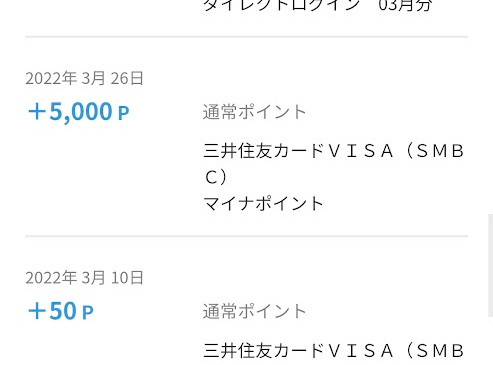
Task: Click the 2022年 3月 26日 date label
Action: pos(84,79)
